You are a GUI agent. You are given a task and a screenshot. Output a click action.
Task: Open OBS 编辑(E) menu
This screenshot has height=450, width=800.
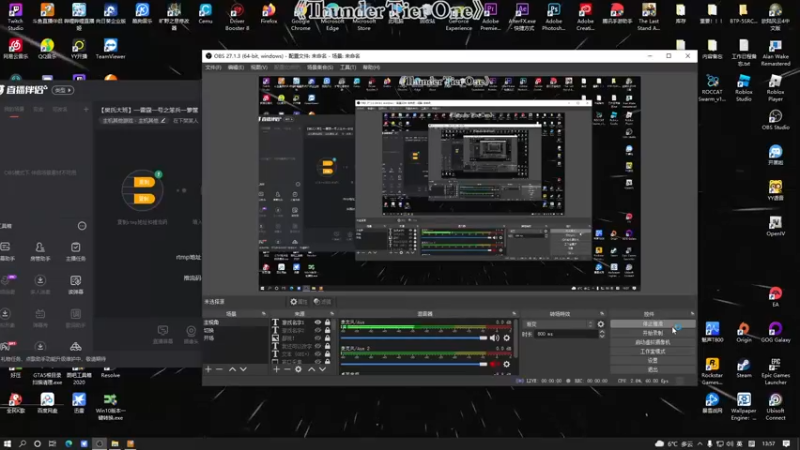236,67
